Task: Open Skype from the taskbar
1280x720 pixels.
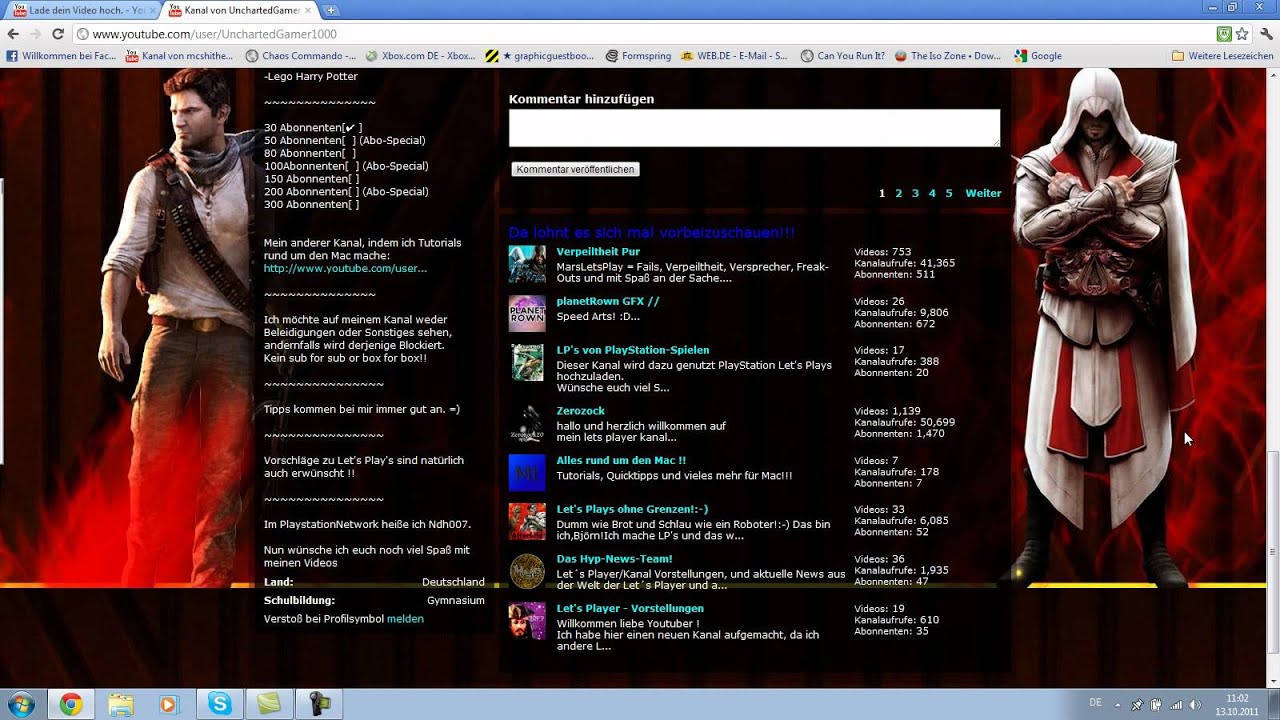Action: point(220,704)
